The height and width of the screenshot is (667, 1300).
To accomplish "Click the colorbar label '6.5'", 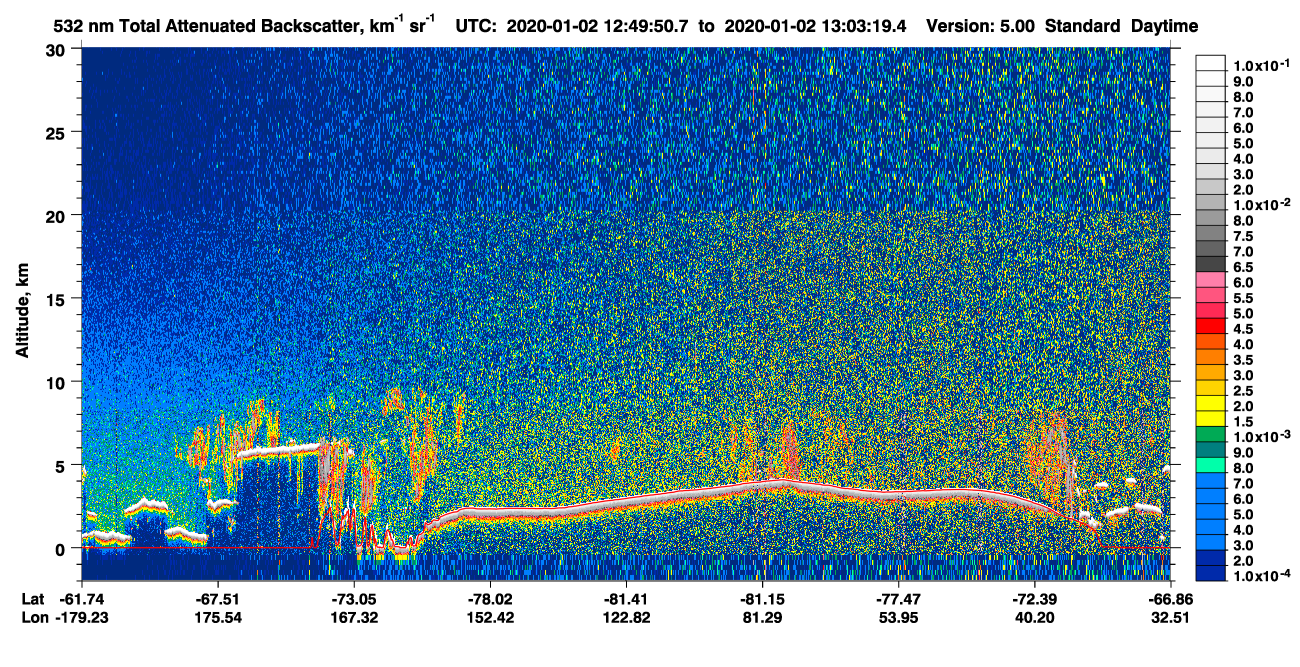I will [1244, 267].
